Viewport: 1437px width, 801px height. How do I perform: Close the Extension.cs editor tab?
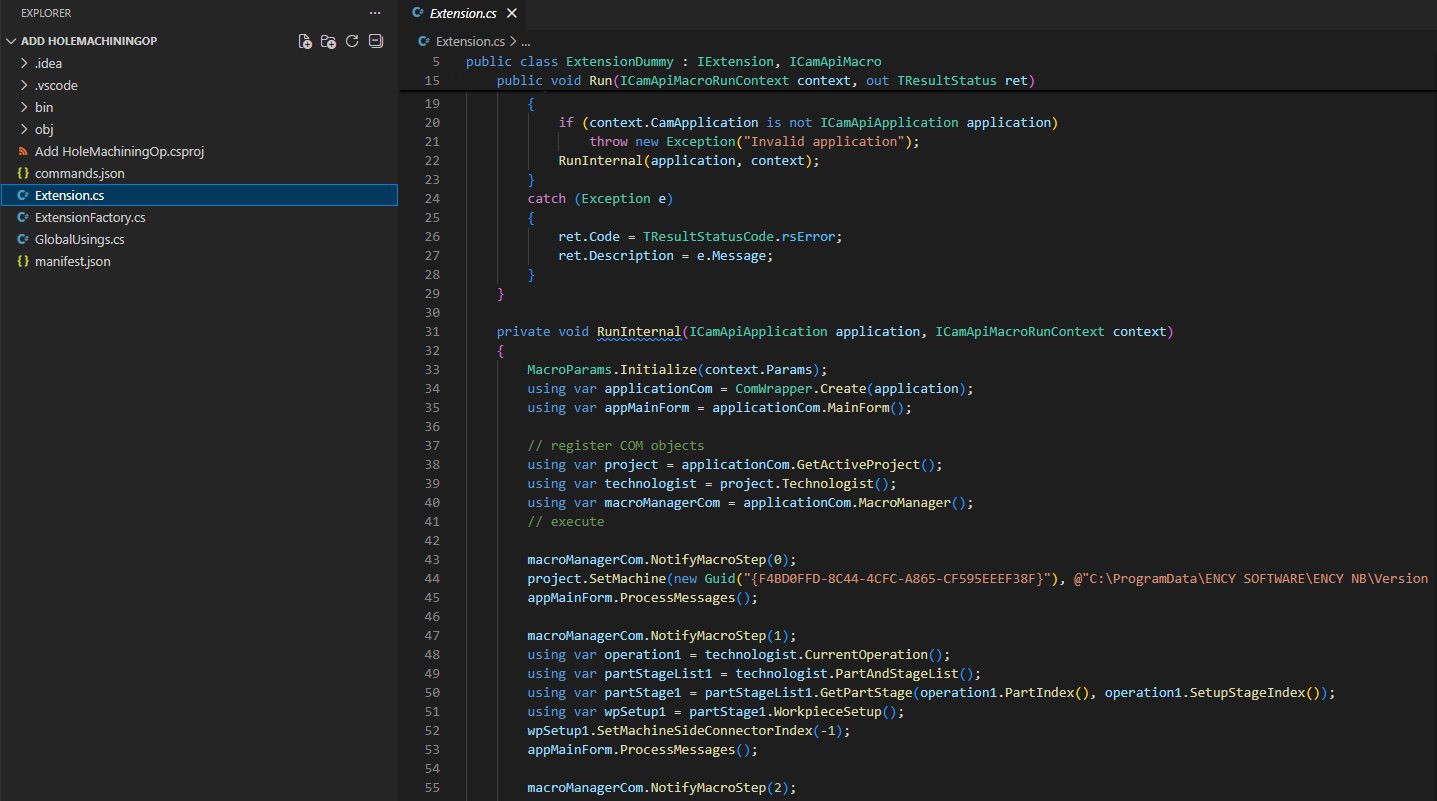(512, 14)
